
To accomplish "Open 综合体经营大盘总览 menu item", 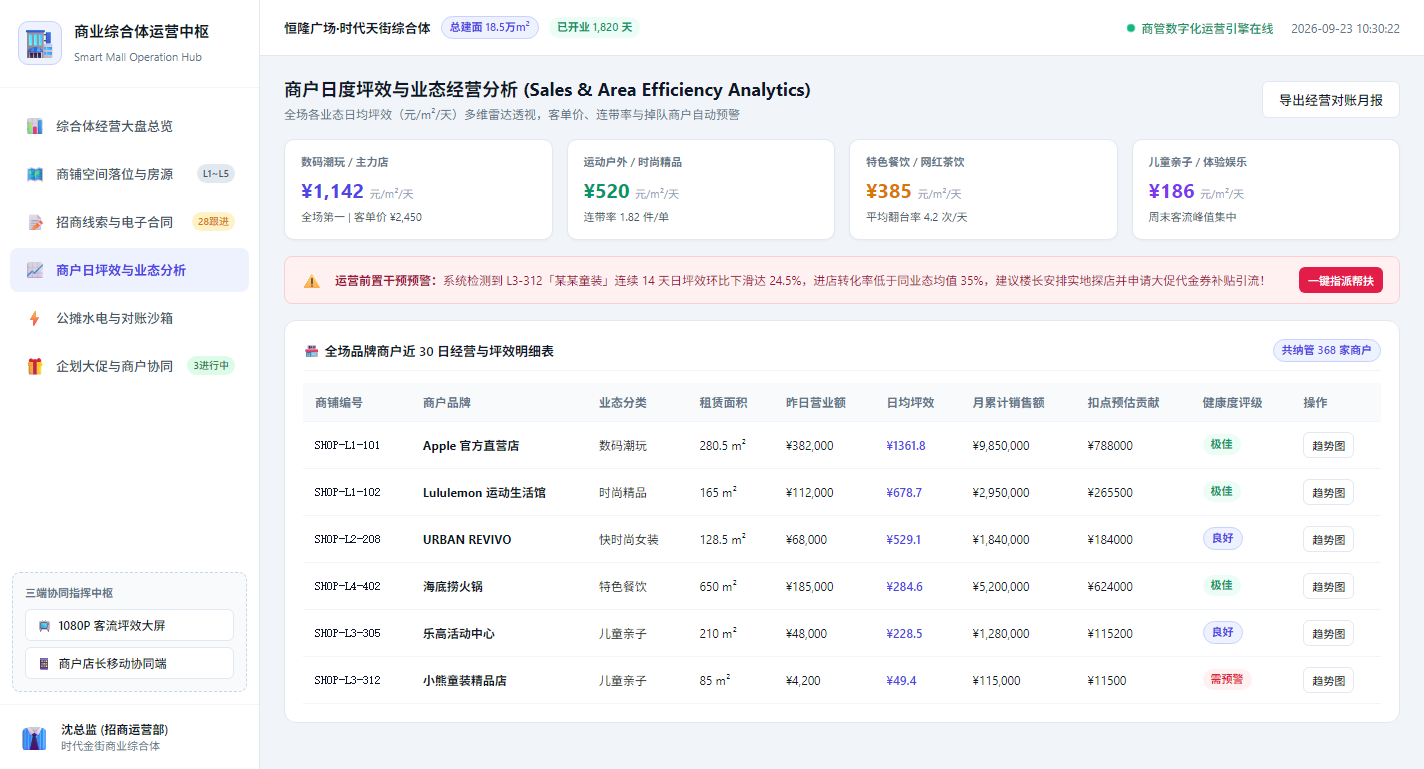I will [129, 126].
